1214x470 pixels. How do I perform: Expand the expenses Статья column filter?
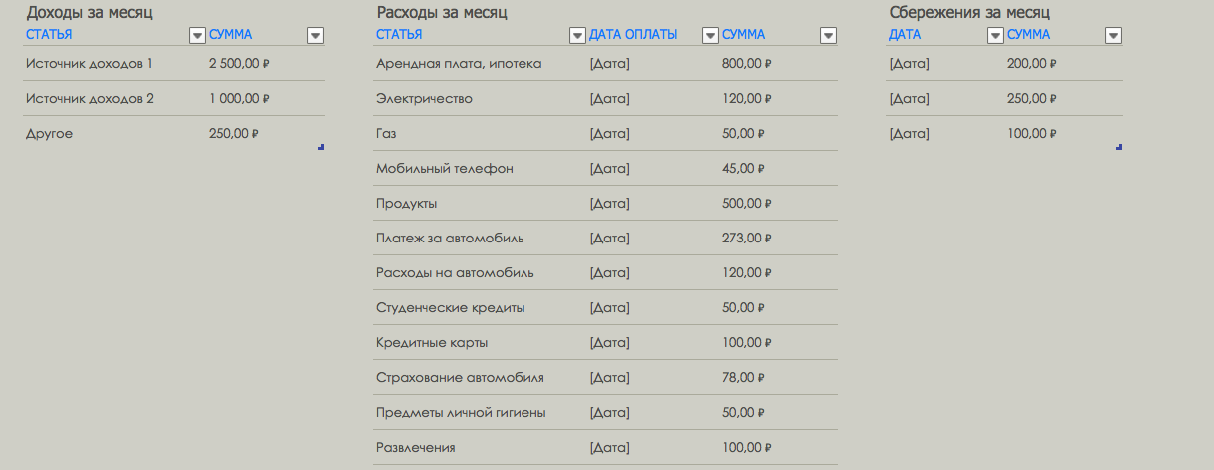577,36
